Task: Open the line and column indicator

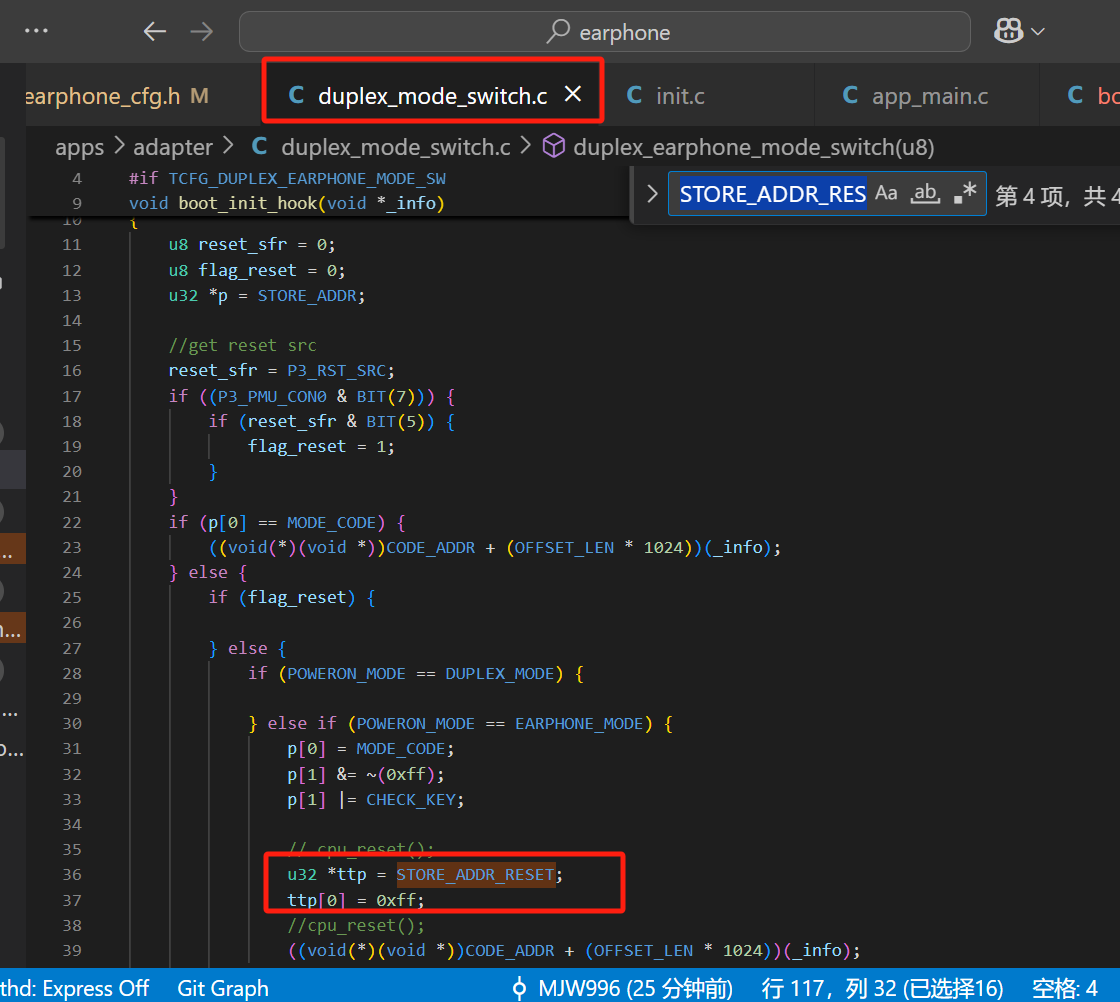Action: [882, 988]
